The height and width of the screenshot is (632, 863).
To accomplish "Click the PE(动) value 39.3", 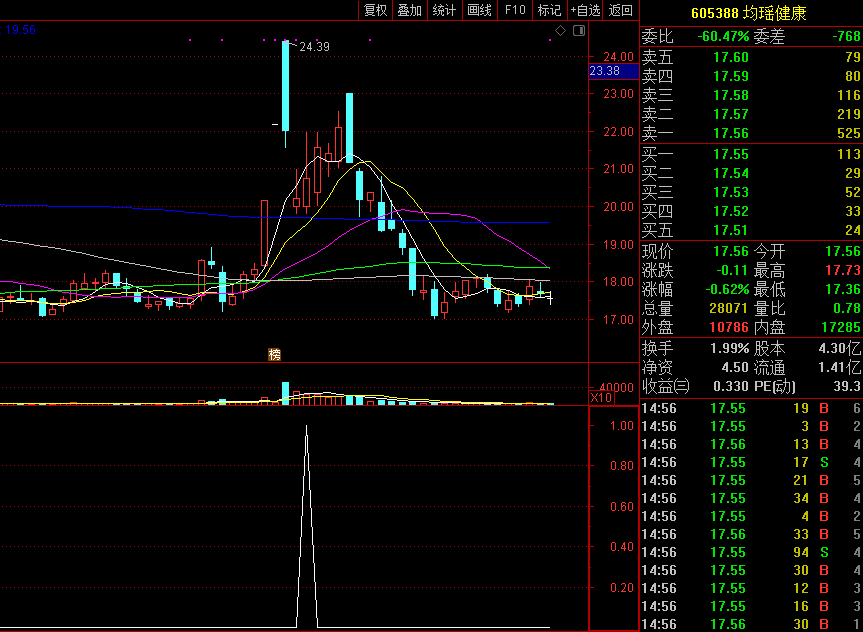I will coord(848,386).
